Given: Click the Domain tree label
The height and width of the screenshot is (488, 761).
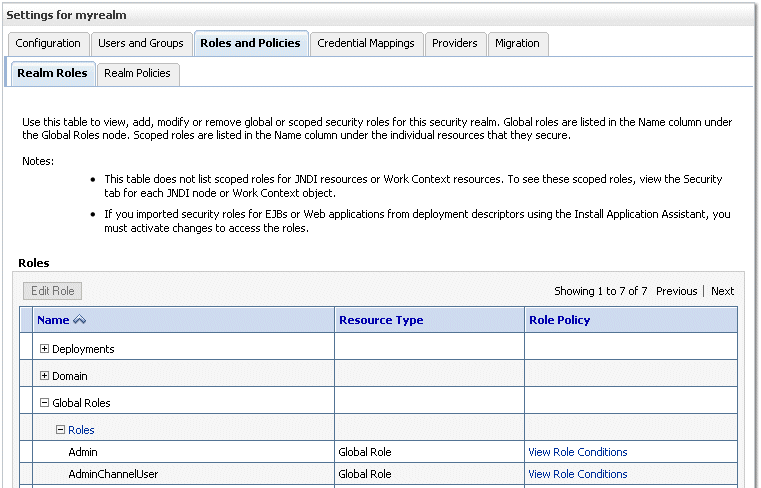Looking at the screenshot, I should click(x=70, y=376).
